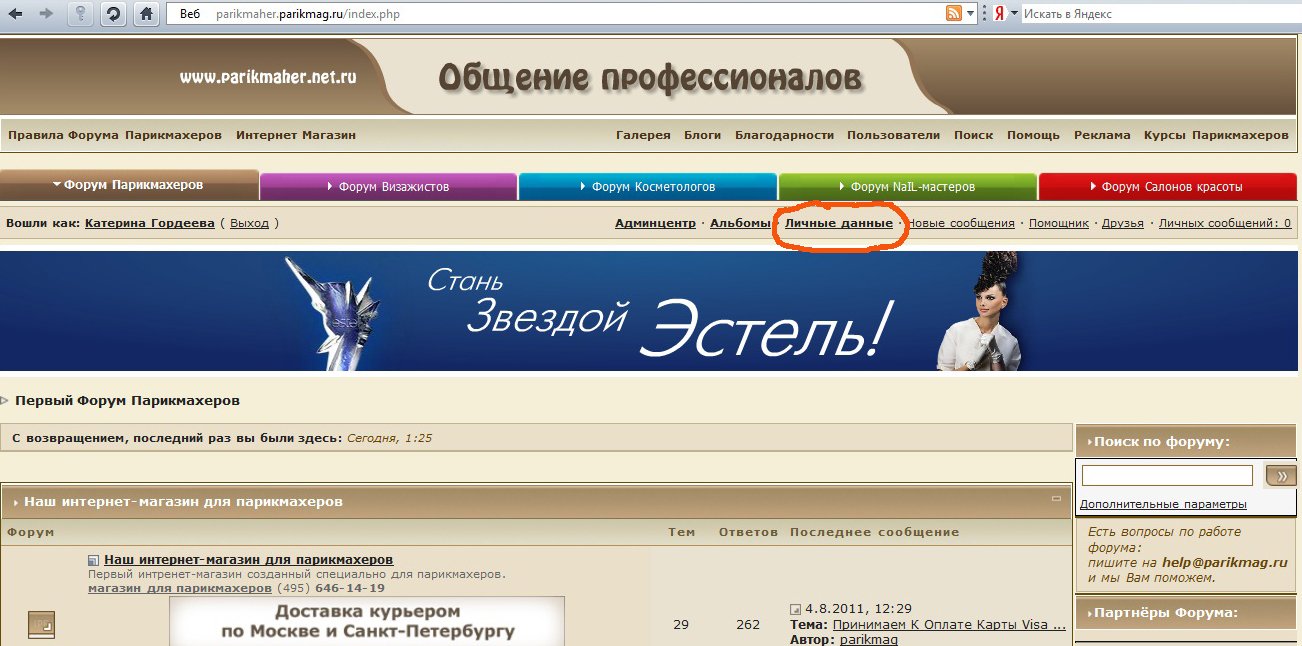Click the help@parikmag.ru email text
The height and width of the screenshot is (646, 1302).
(1224, 562)
